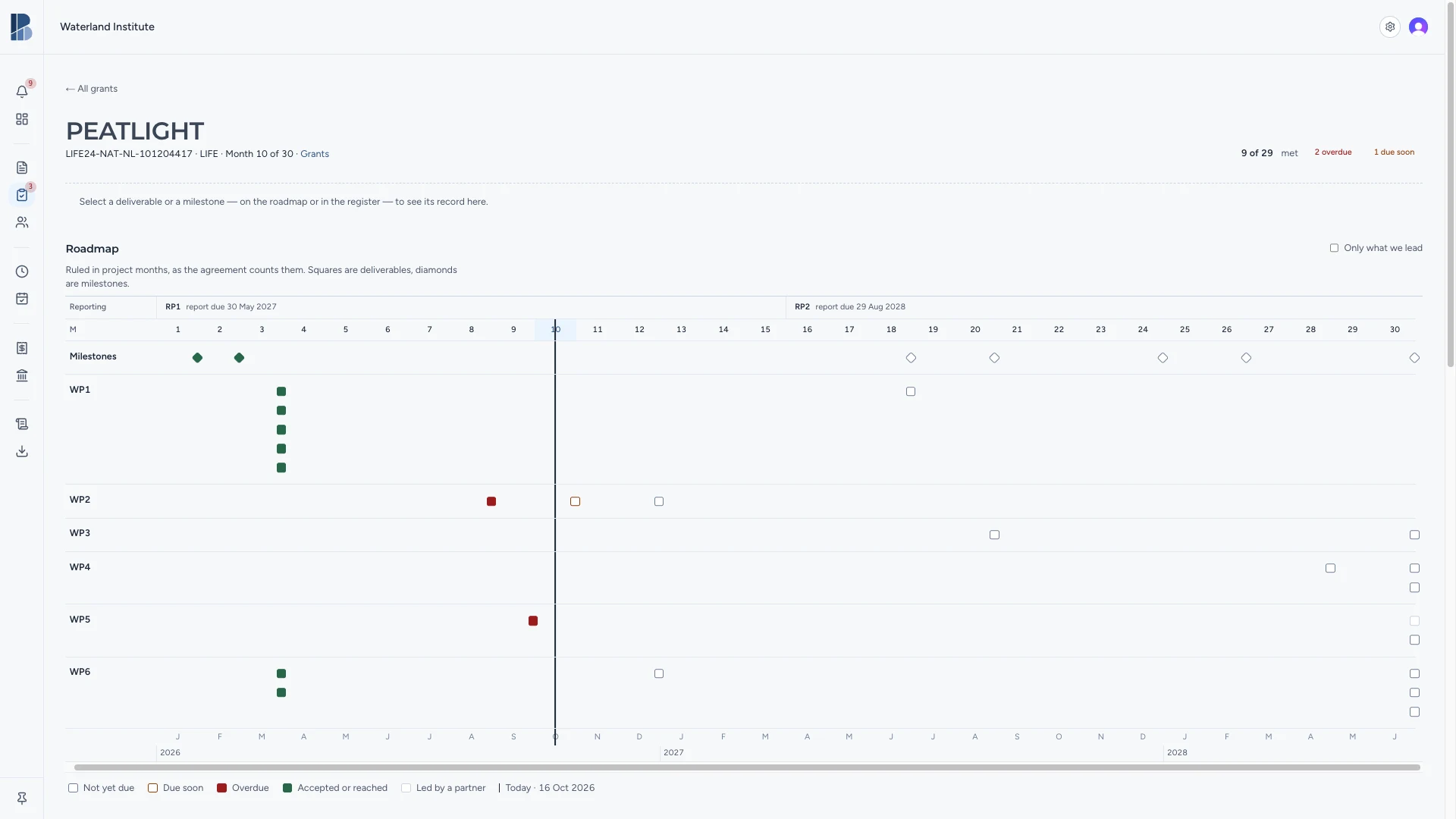
Task: Click the download icon in sidebar
Action: (x=22, y=451)
